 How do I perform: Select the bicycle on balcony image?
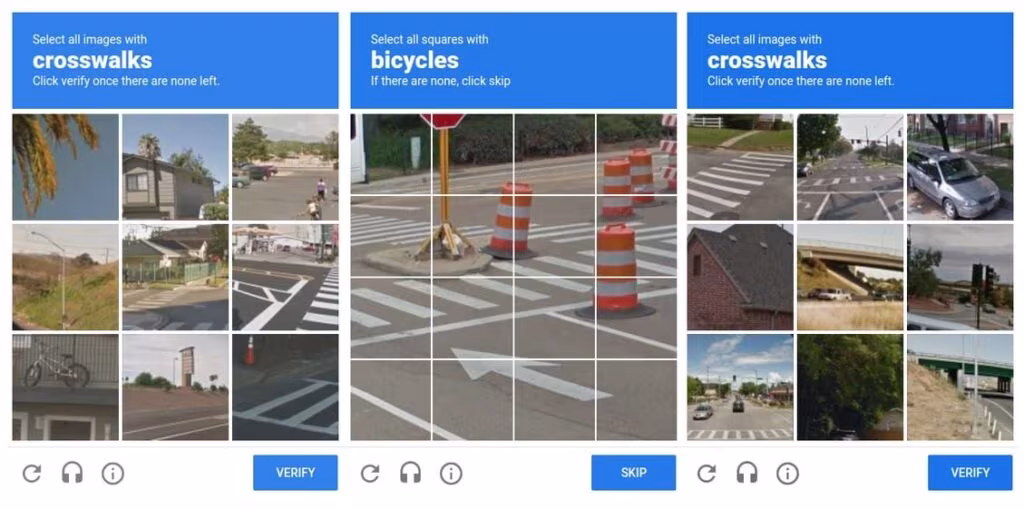tap(65, 387)
